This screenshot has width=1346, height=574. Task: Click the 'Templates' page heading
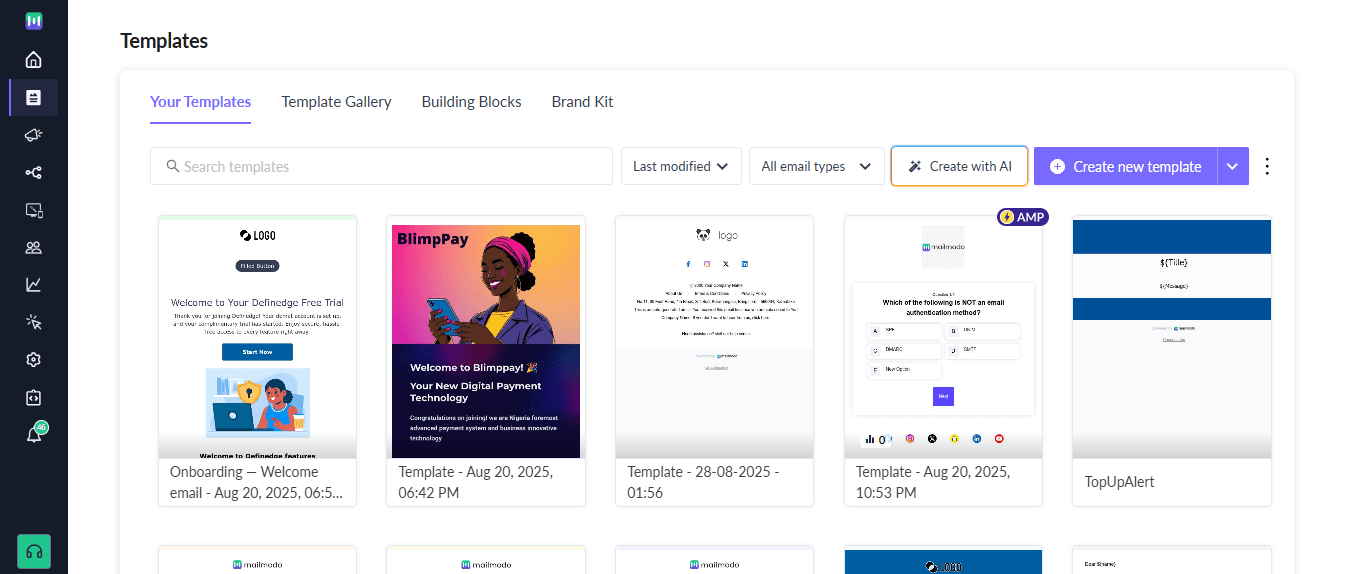pyautogui.click(x=164, y=41)
